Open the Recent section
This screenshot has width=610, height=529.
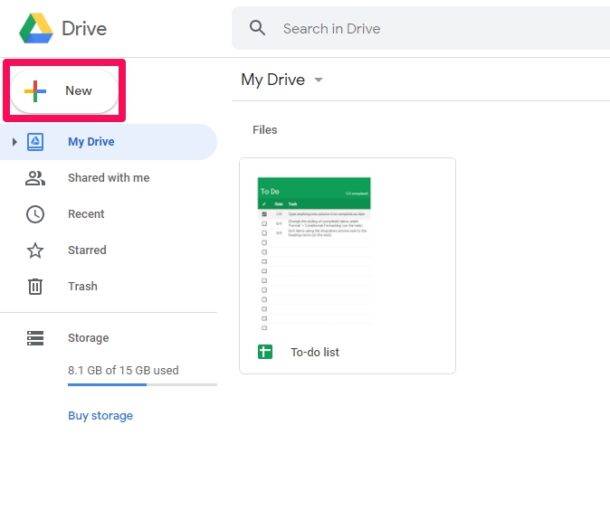pyautogui.click(x=86, y=214)
